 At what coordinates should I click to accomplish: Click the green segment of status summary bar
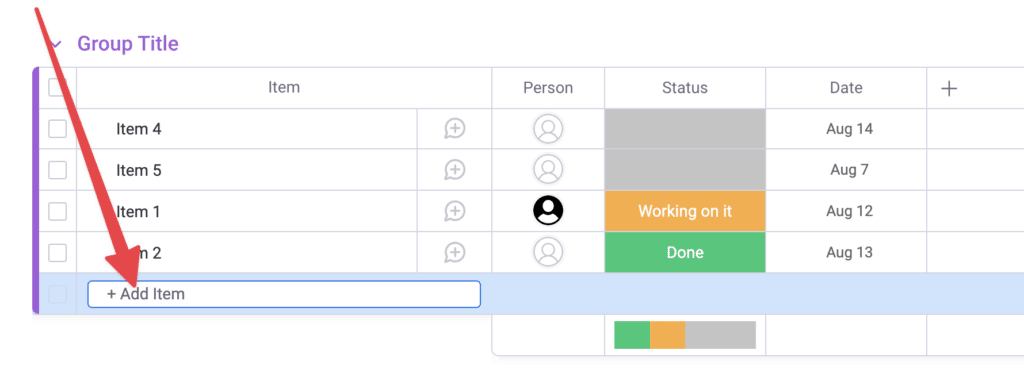(x=632, y=335)
